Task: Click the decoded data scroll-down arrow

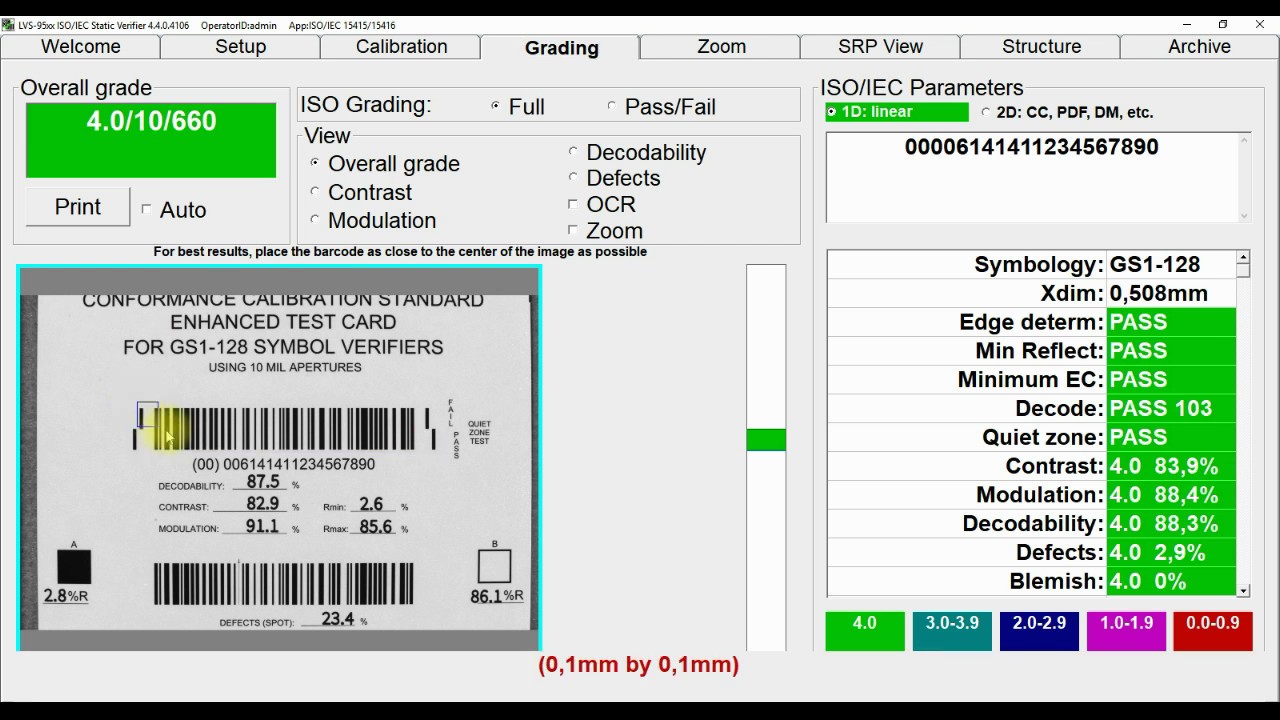Action: pos(1244,215)
